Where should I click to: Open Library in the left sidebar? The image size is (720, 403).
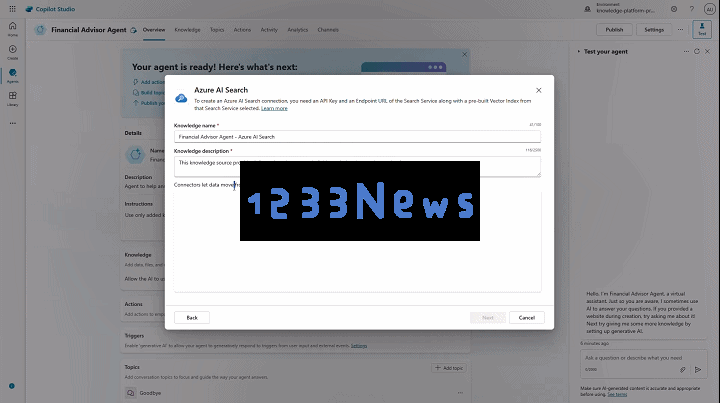(x=12, y=98)
